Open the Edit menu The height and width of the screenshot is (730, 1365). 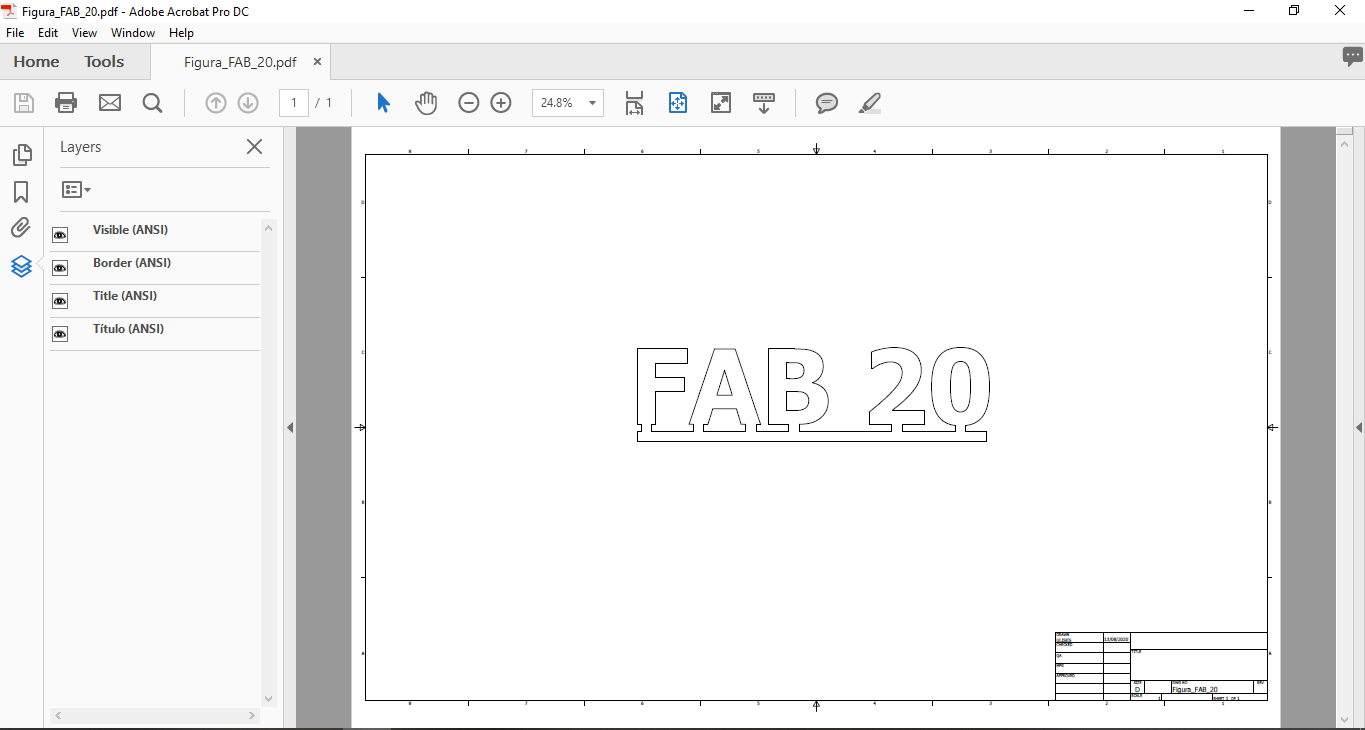(48, 33)
